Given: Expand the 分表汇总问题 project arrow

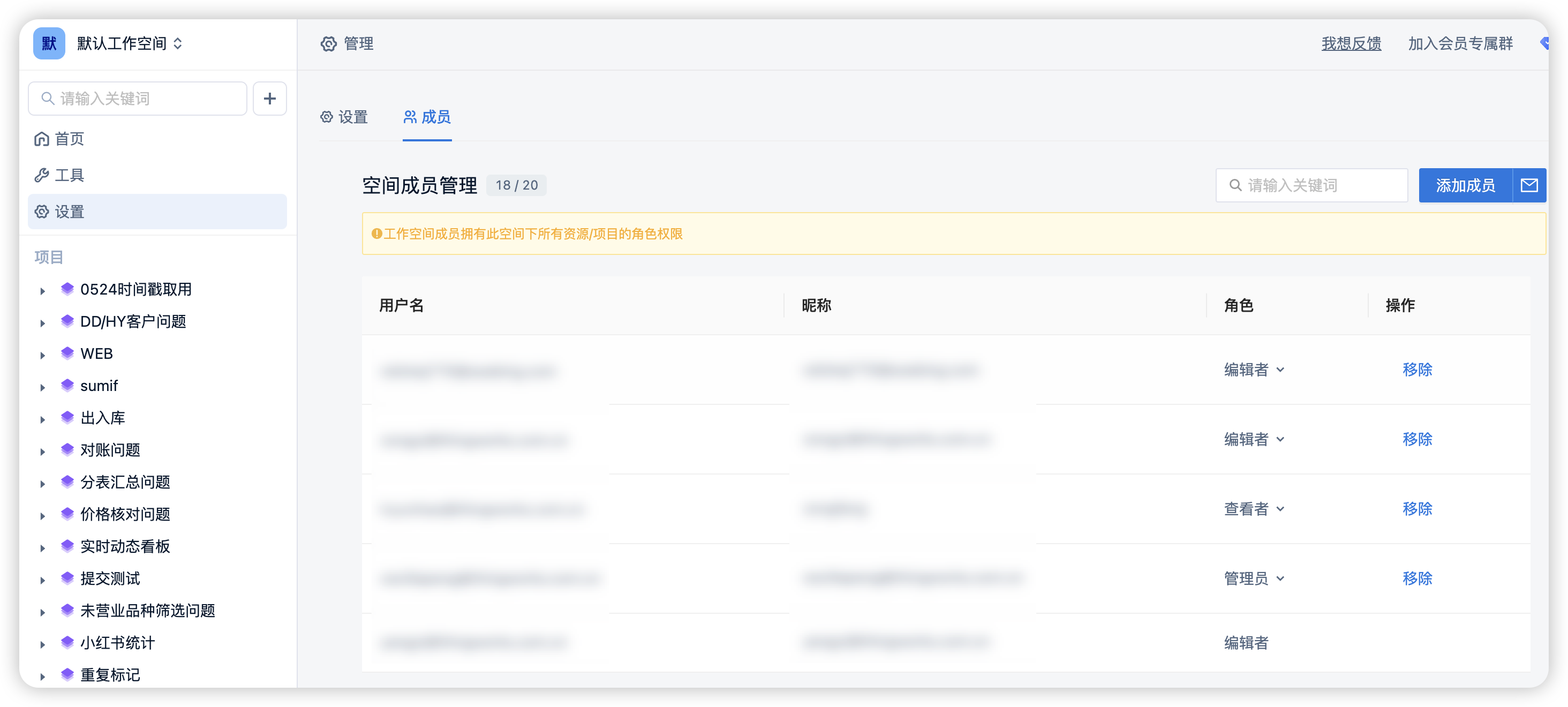Looking at the screenshot, I should pos(43,484).
